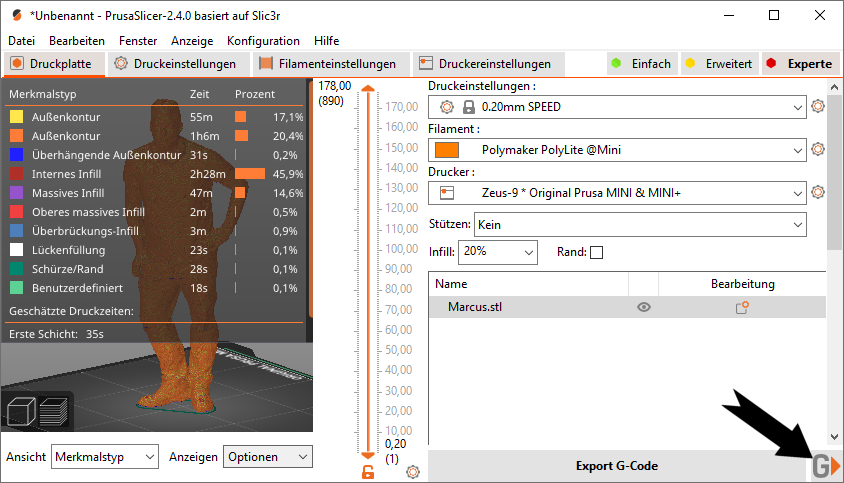Open the Konfiguration menu
The height and width of the screenshot is (483, 844).
[x=263, y=40]
